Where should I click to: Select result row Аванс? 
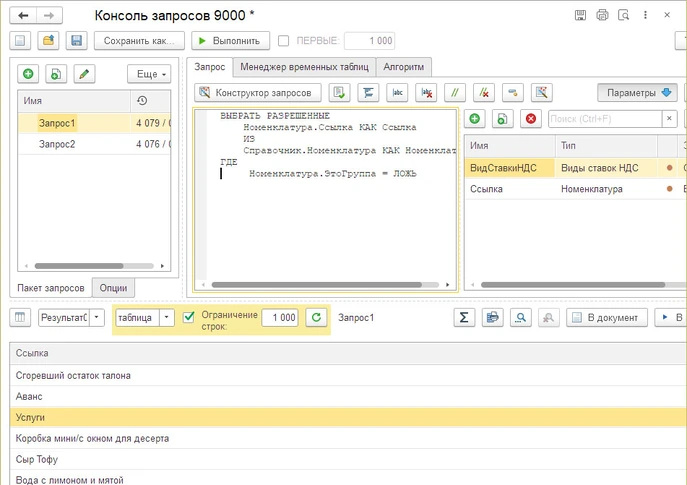[348, 396]
